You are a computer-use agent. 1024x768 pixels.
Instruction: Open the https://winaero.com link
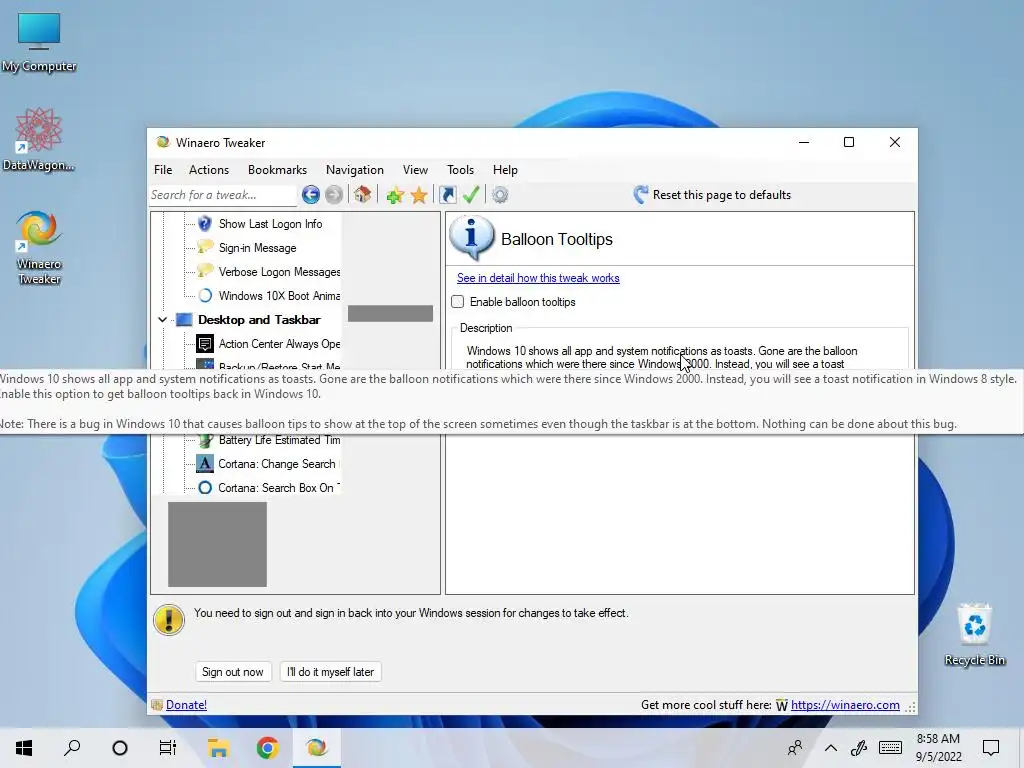click(x=845, y=705)
